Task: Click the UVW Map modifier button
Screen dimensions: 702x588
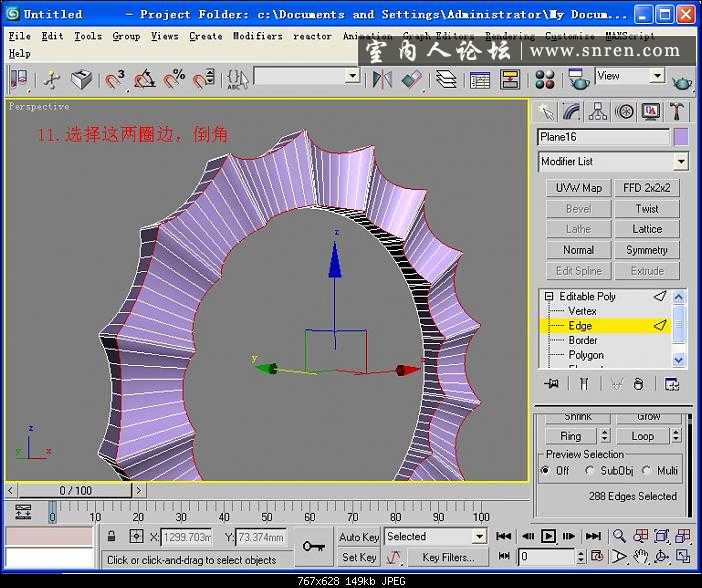Action: (578, 188)
